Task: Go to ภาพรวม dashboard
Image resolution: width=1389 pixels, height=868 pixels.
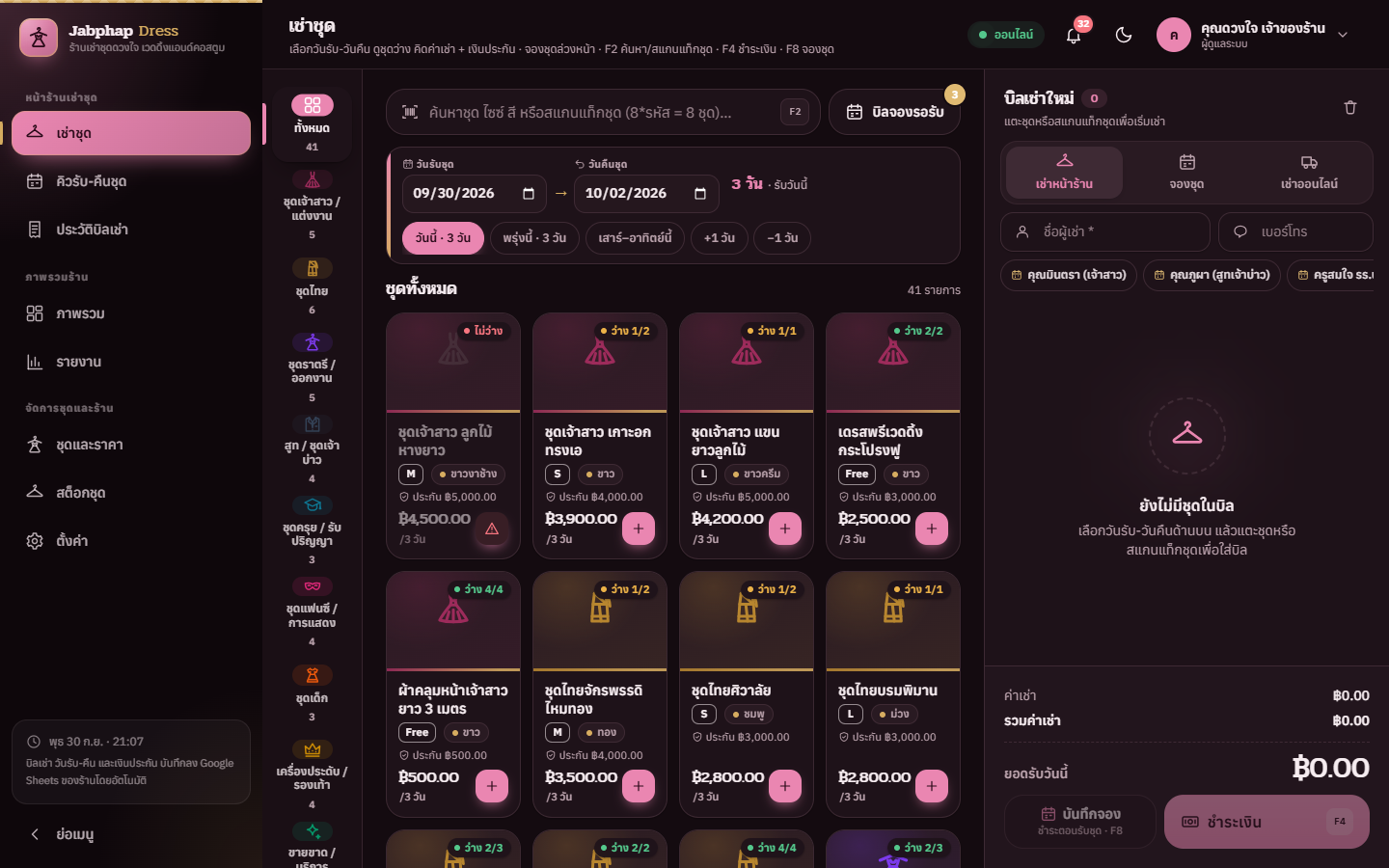Action: coord(131,313)
